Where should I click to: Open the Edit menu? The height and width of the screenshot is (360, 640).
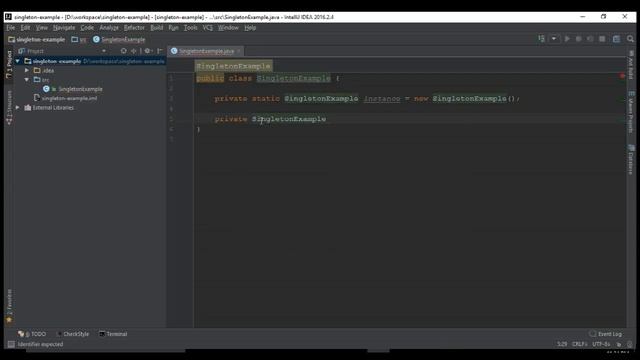pos(25,28)
